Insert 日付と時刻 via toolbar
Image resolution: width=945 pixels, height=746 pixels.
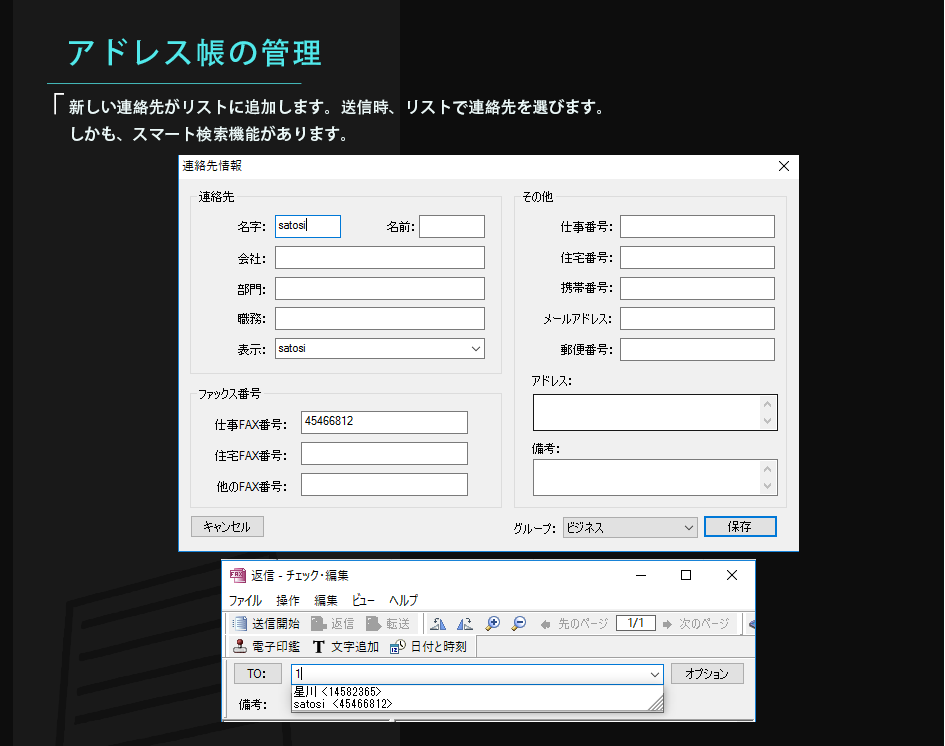429,647
